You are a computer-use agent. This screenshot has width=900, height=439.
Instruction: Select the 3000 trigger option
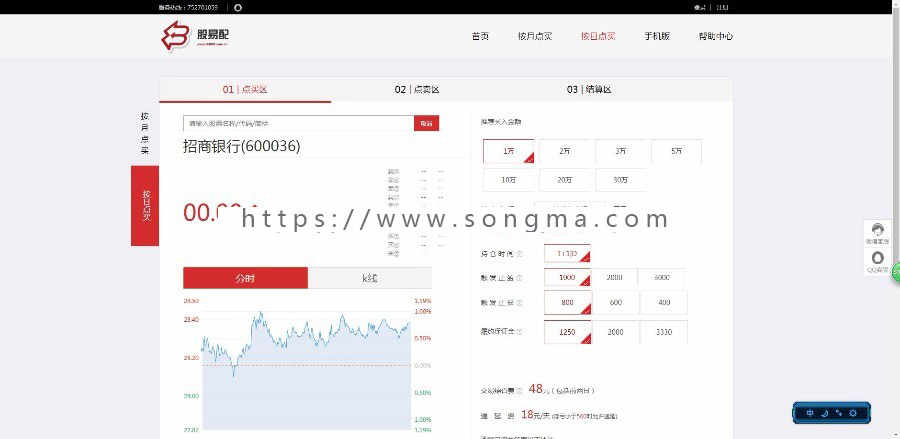[x=662, y=277]
